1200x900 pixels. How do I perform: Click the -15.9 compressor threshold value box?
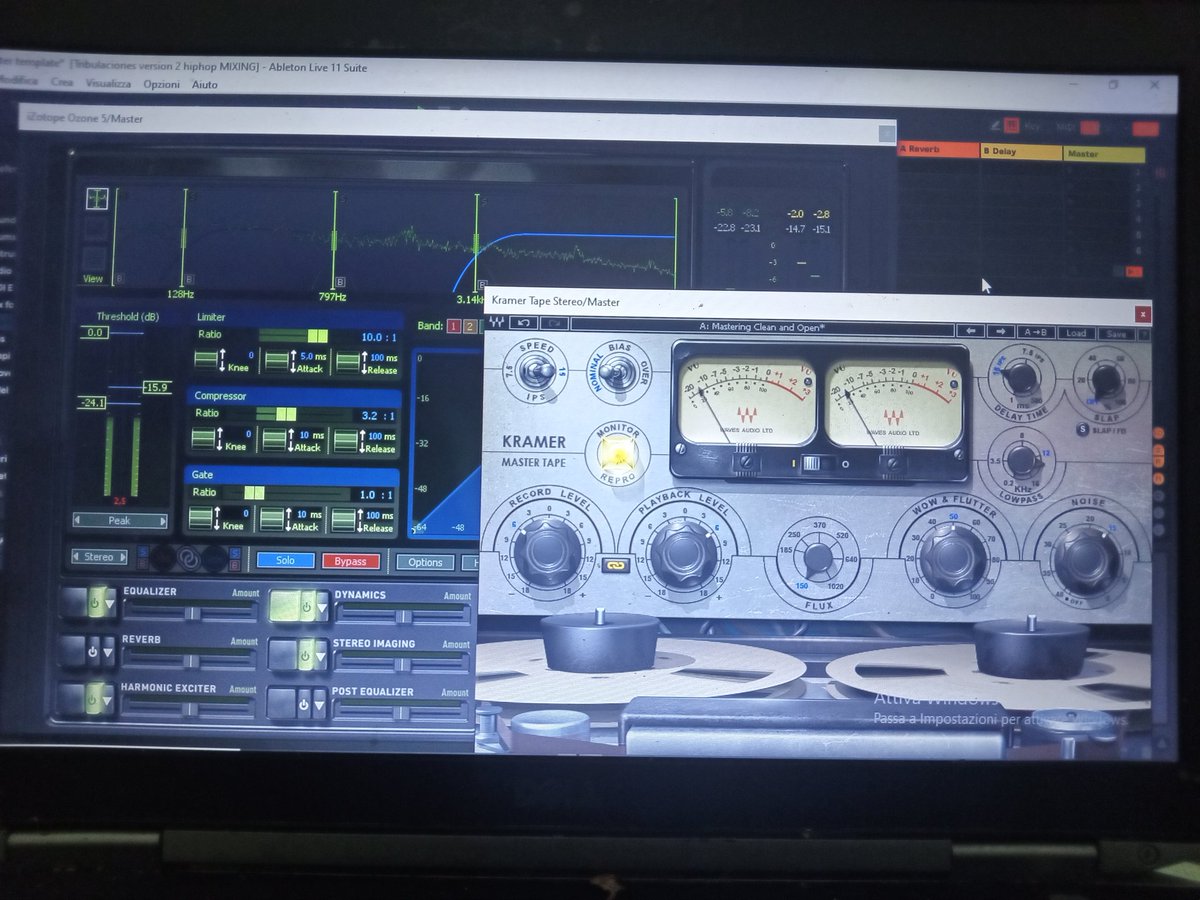(158, 387)
